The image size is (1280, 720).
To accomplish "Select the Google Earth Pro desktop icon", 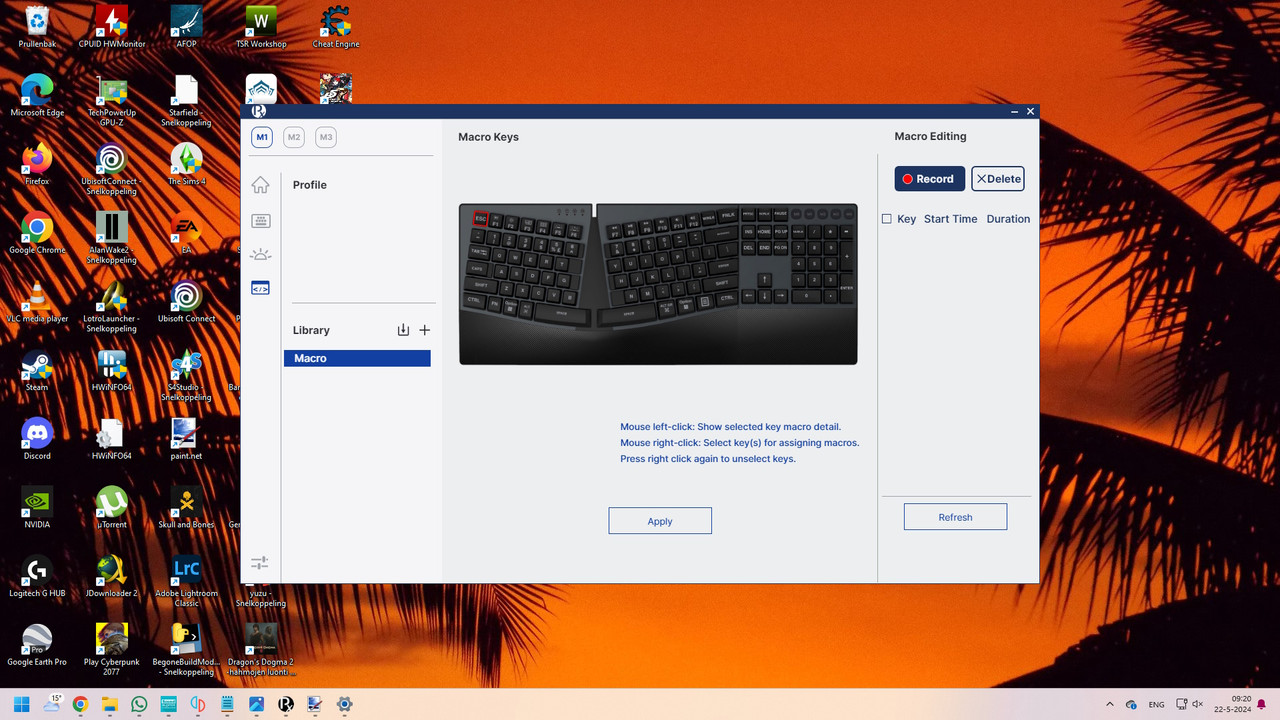I will click(x=37, y=645).
